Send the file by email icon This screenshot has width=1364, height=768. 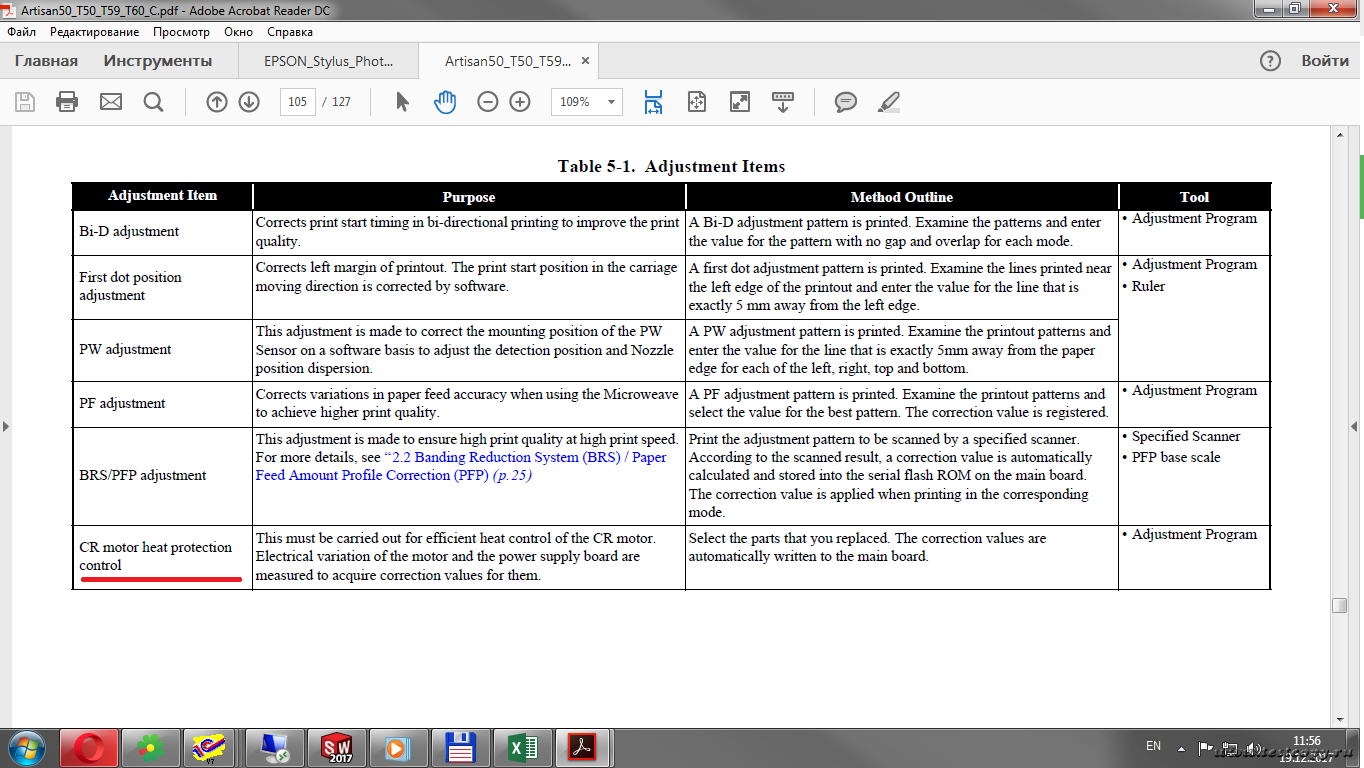click(x=110, y=102)
